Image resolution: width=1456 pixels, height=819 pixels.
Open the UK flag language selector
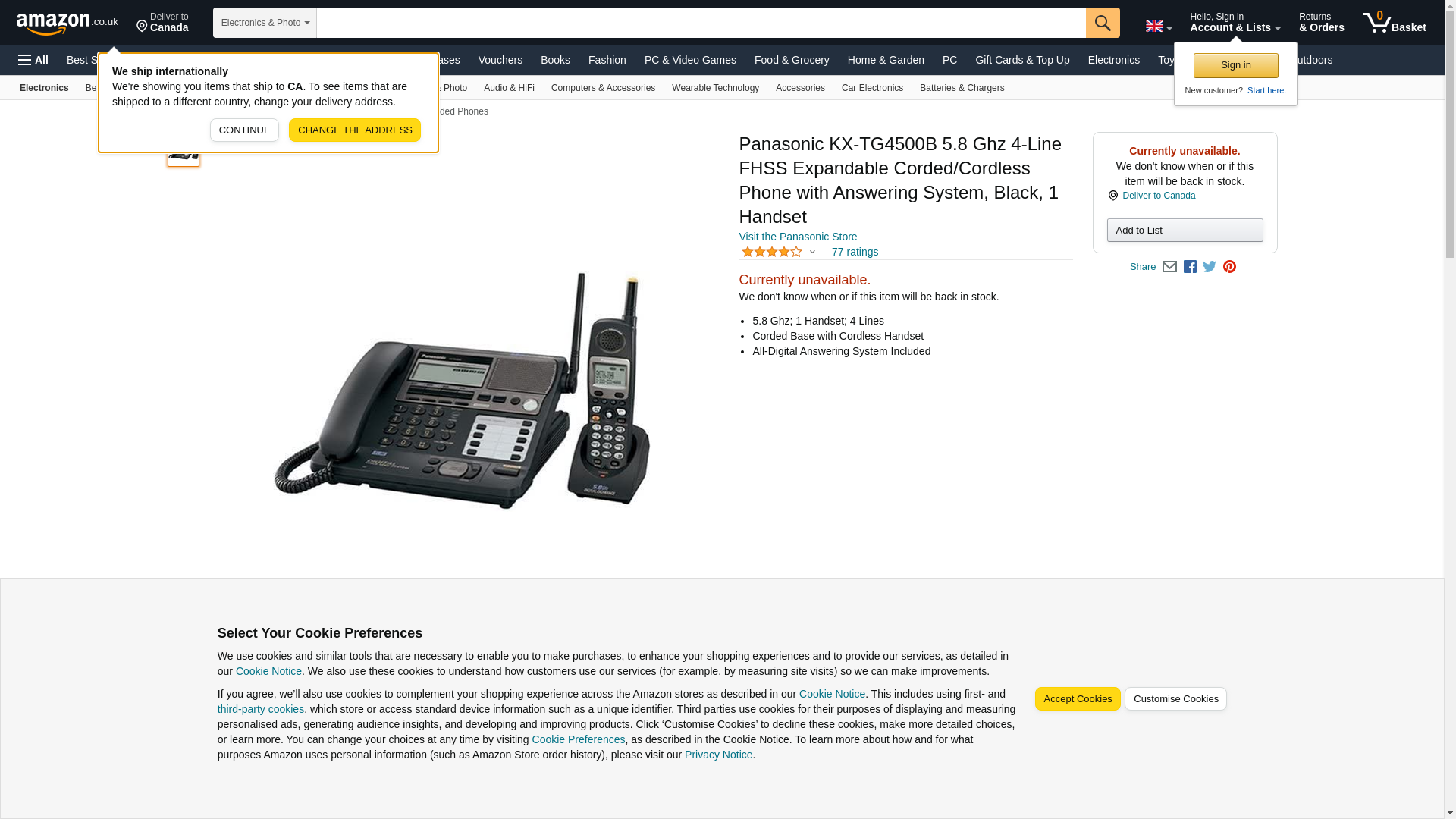coord(1158,27)
